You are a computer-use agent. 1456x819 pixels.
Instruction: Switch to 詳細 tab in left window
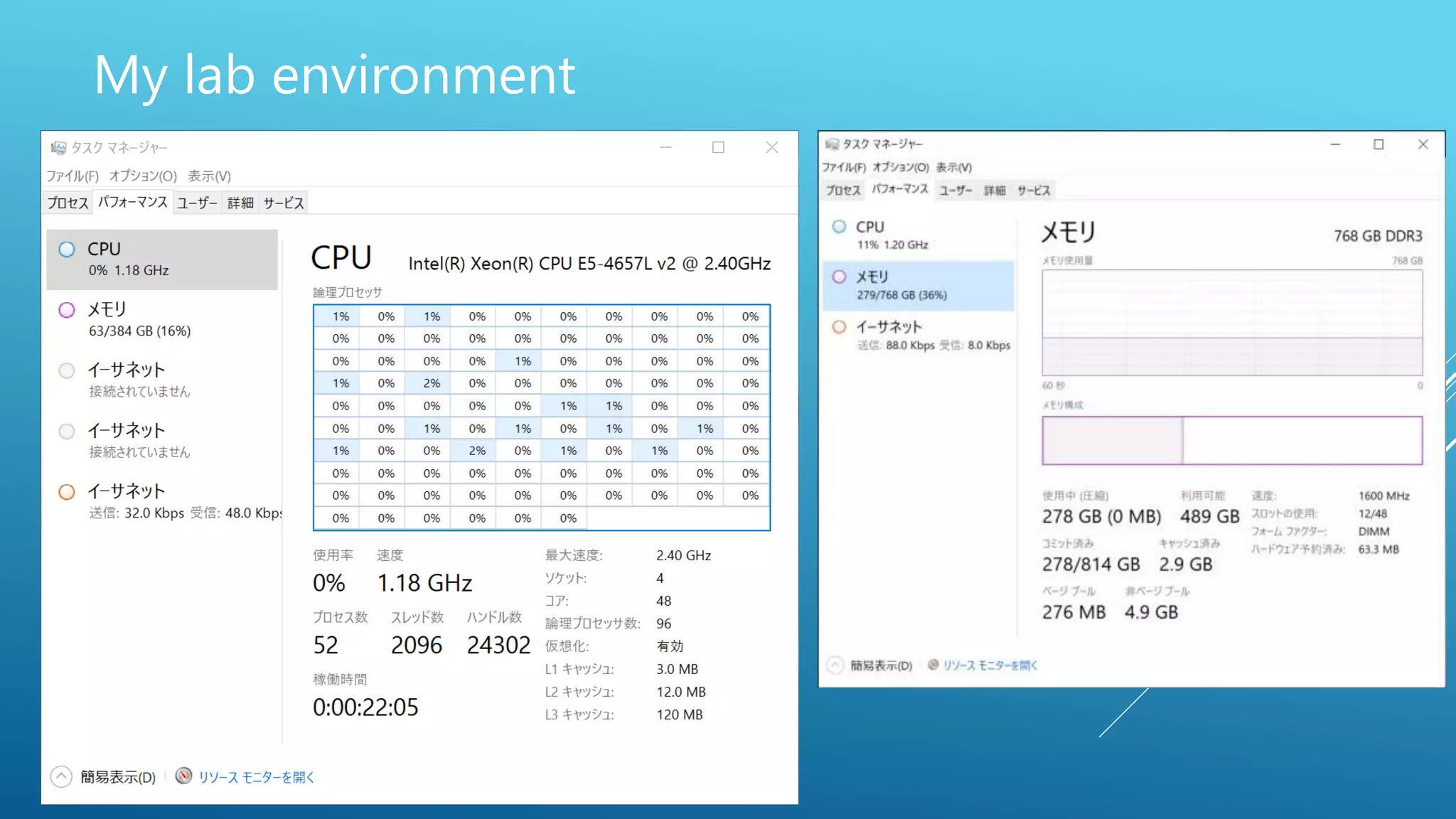(x=240, y=203)
